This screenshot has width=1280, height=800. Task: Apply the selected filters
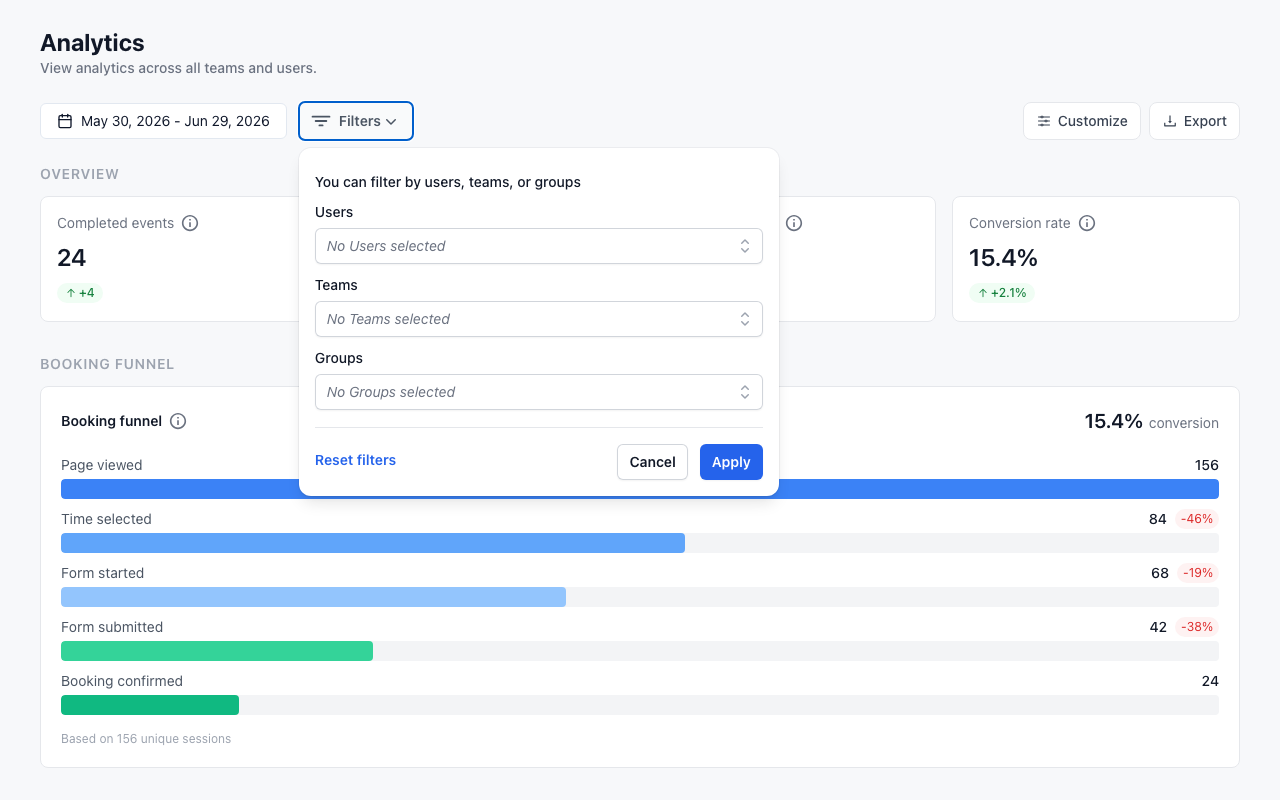tap(731, 462)
